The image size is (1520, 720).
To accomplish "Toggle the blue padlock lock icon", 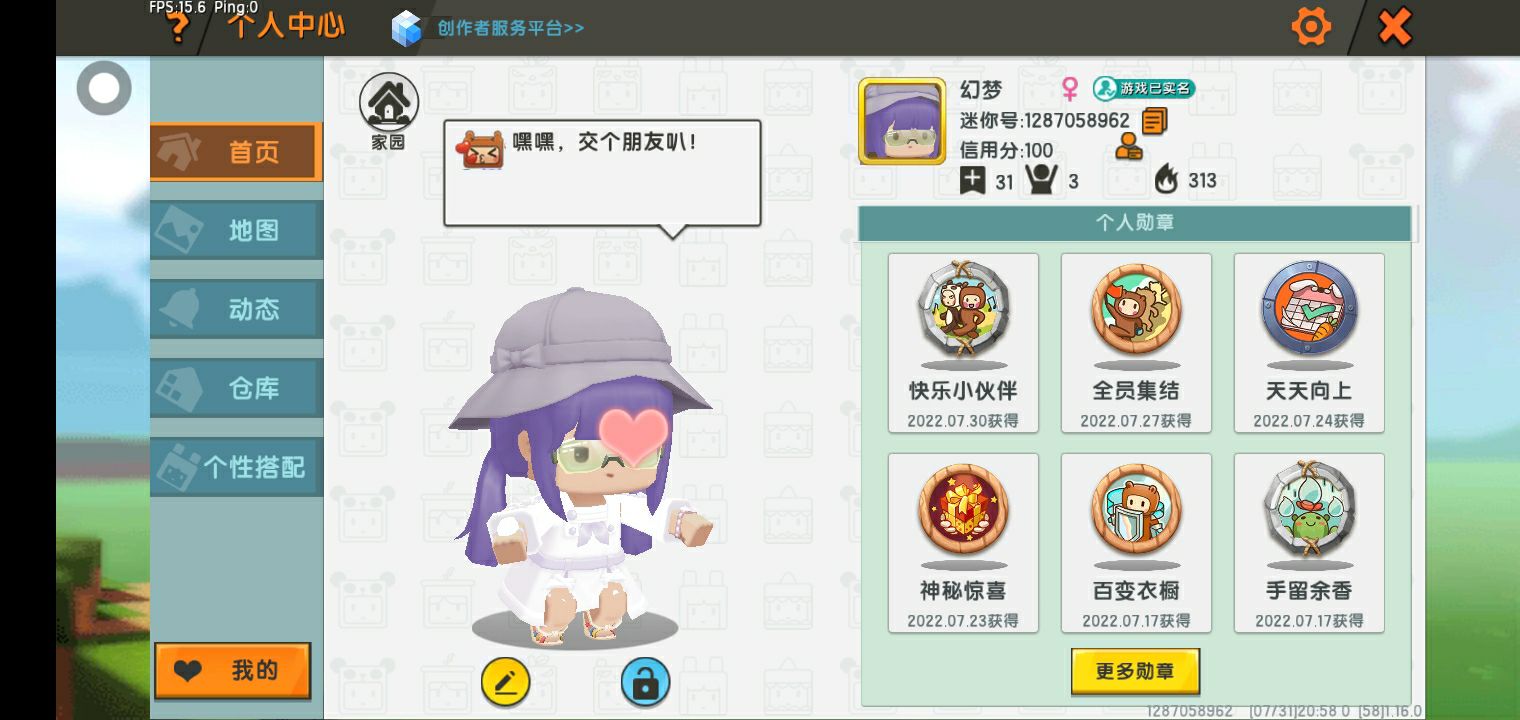I will tap(645, 683).
